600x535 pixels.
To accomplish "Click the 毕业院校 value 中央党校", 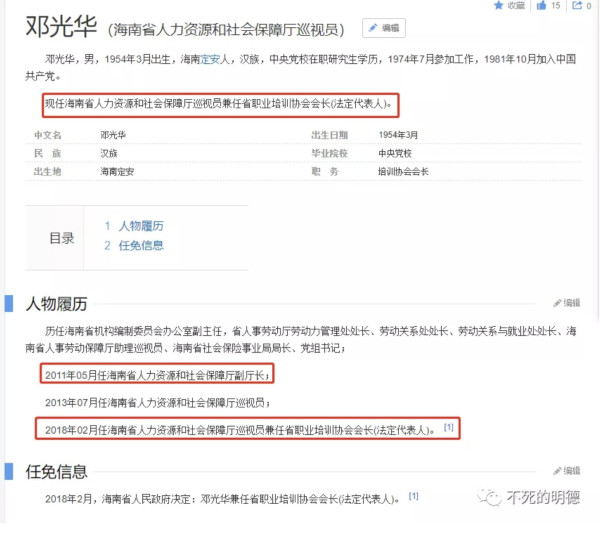I will (395, 153).
